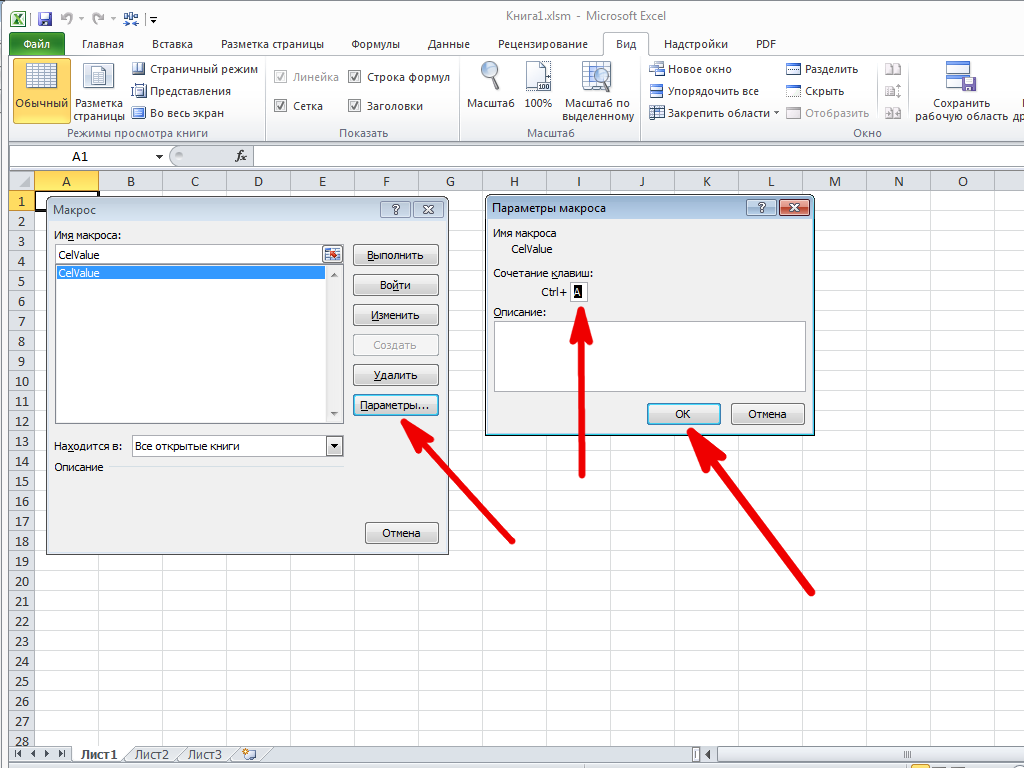Open the Name Box dropdown arrow
1024x768 pixels.
tap(159, 157)
